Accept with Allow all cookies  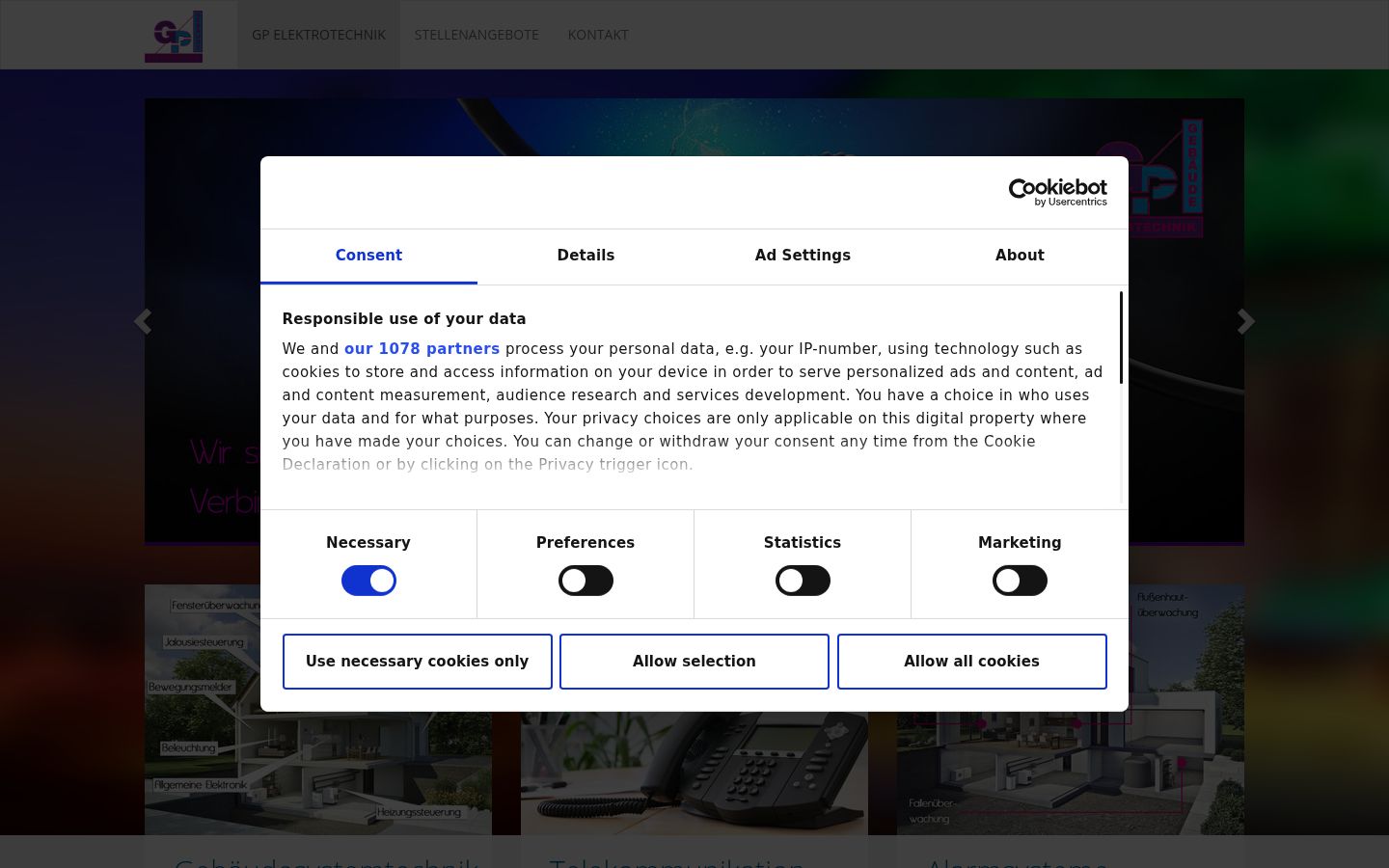pyautogui.click(x=971, y=662)
